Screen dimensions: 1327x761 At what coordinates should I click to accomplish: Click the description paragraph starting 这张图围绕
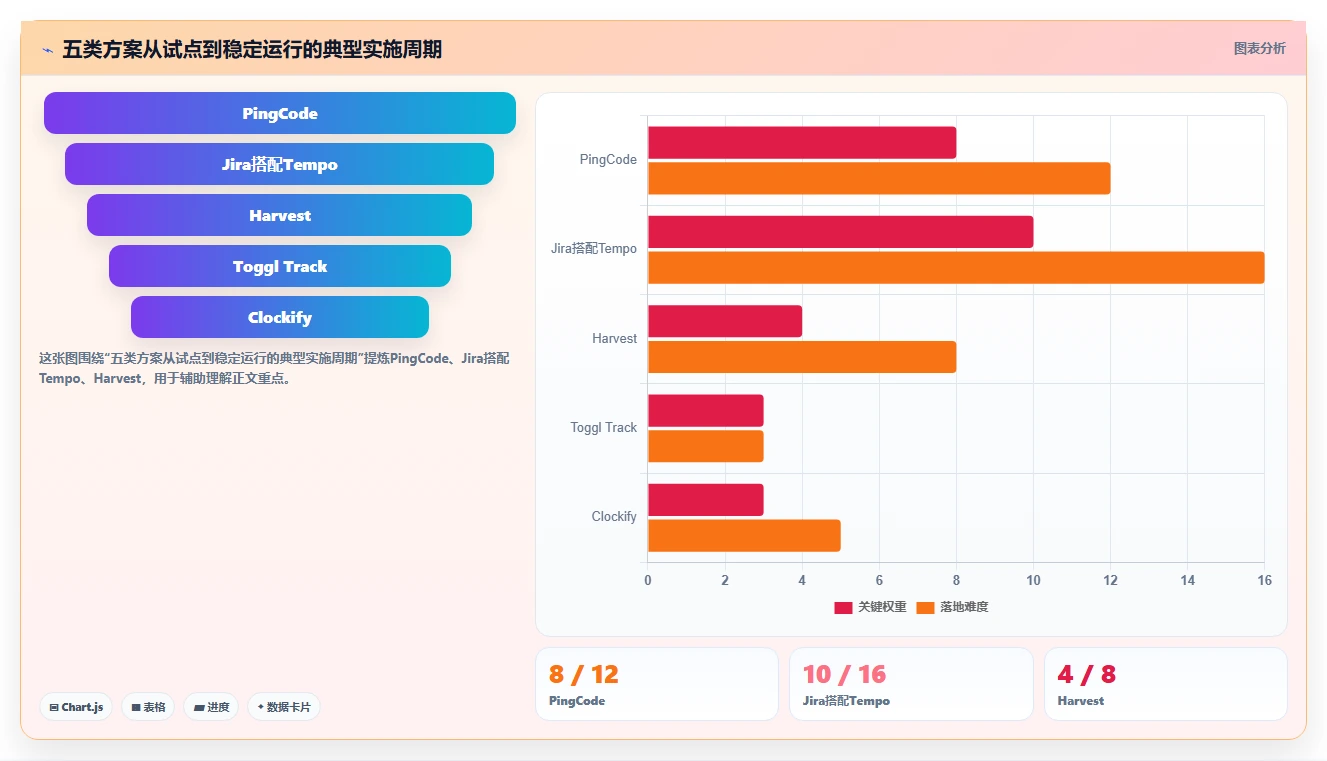click(x=274, y=368)
